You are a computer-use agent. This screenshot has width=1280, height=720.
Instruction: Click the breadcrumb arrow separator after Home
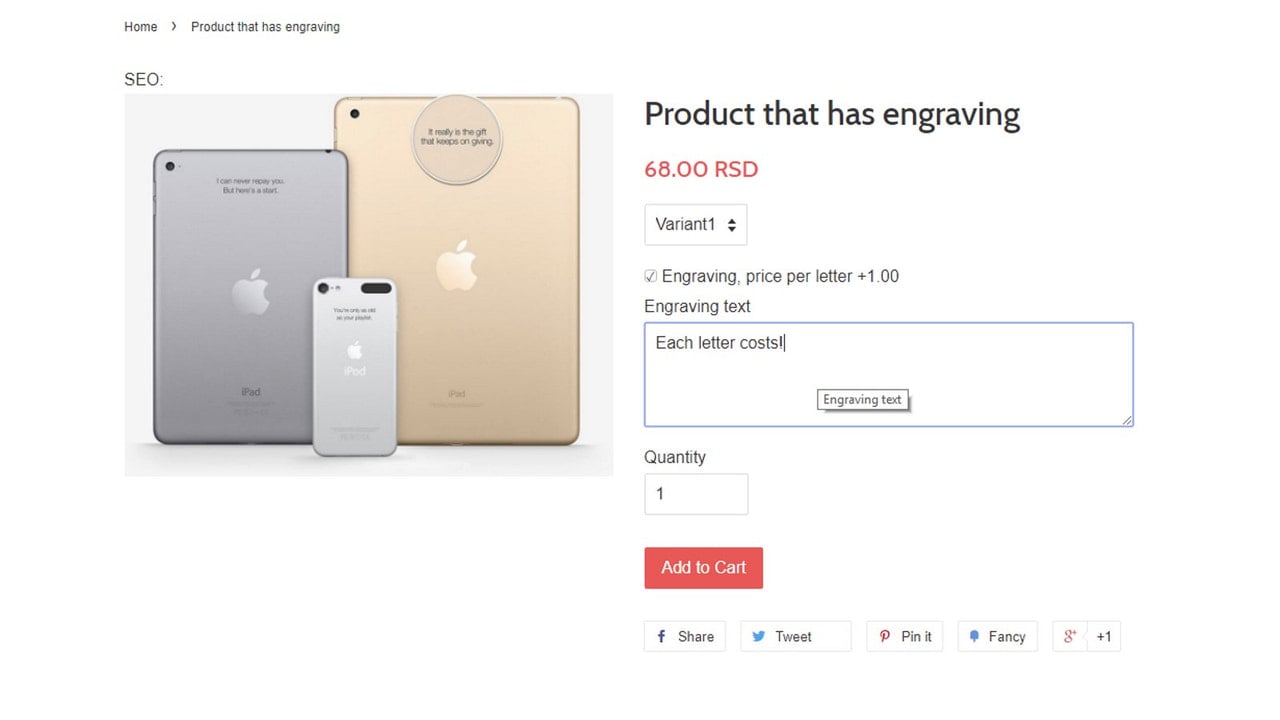coord(174,27)
